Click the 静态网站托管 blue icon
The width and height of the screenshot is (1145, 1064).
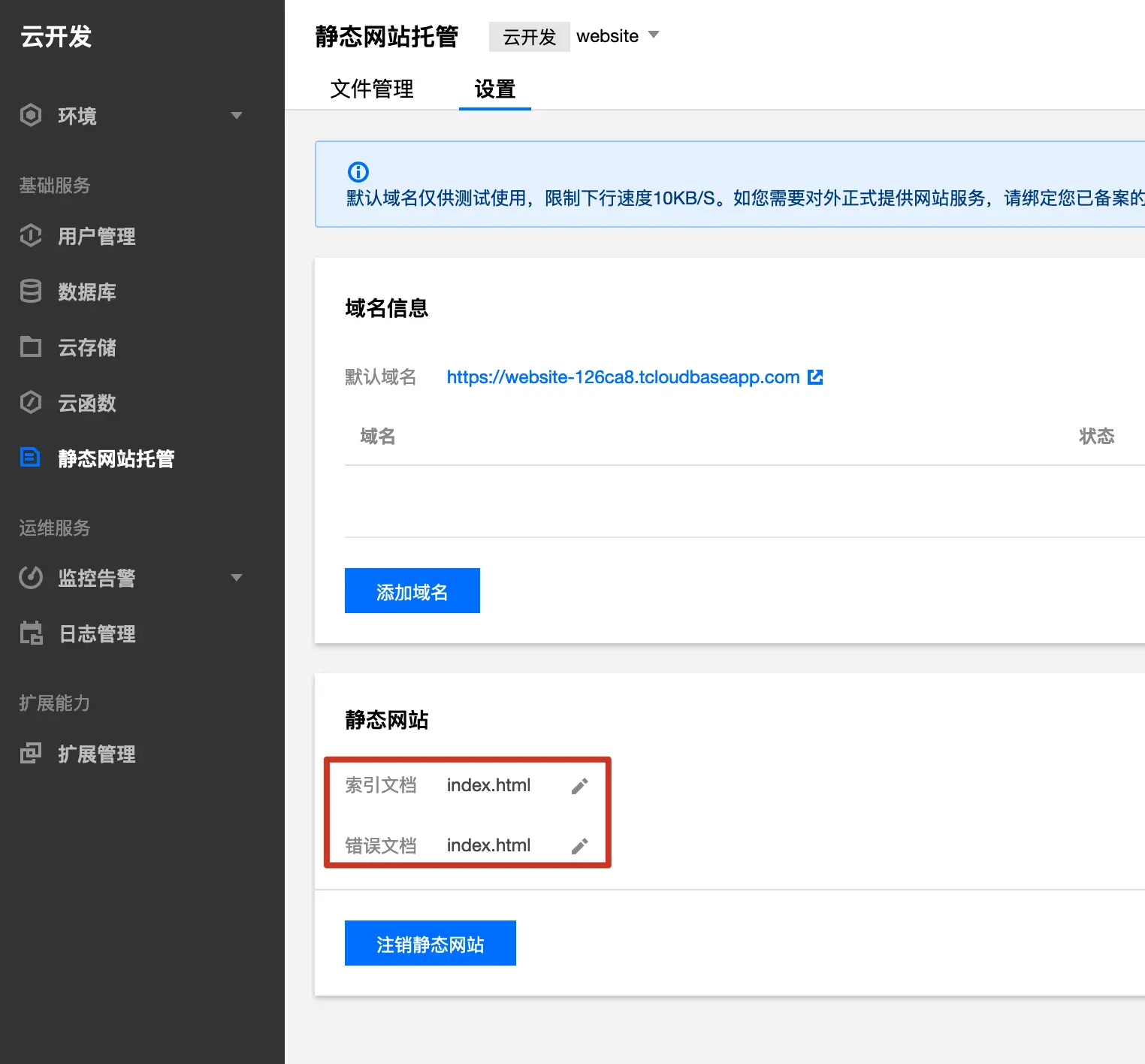30,457
